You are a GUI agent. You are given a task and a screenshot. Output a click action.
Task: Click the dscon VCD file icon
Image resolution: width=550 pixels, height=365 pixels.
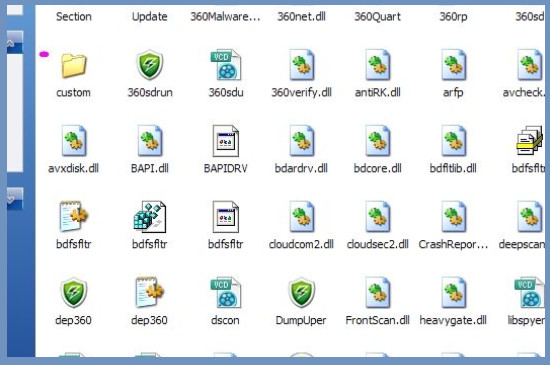click(x=226, y=292)
